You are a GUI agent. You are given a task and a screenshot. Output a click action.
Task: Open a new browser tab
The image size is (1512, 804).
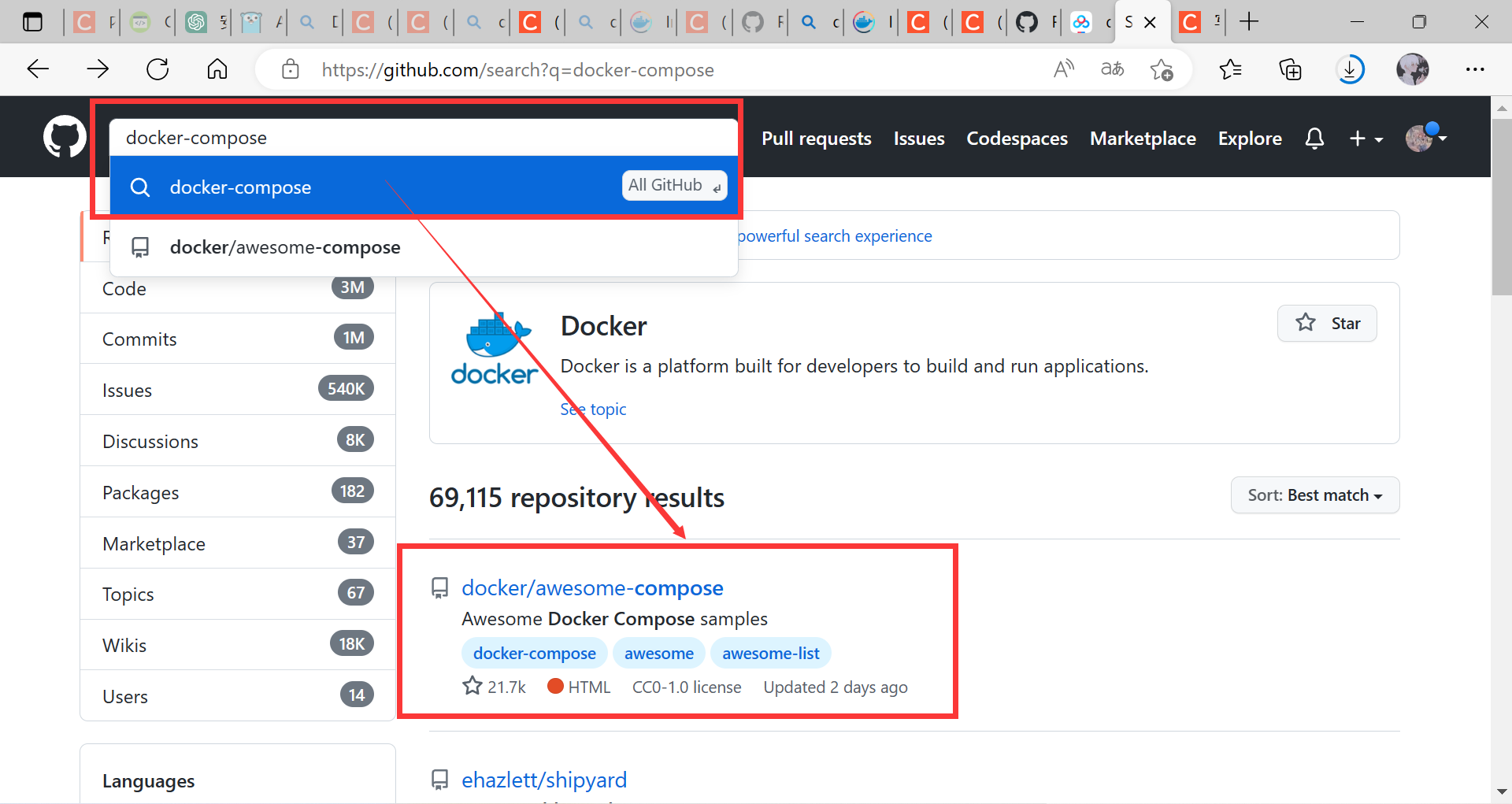tap(1249, 22)
